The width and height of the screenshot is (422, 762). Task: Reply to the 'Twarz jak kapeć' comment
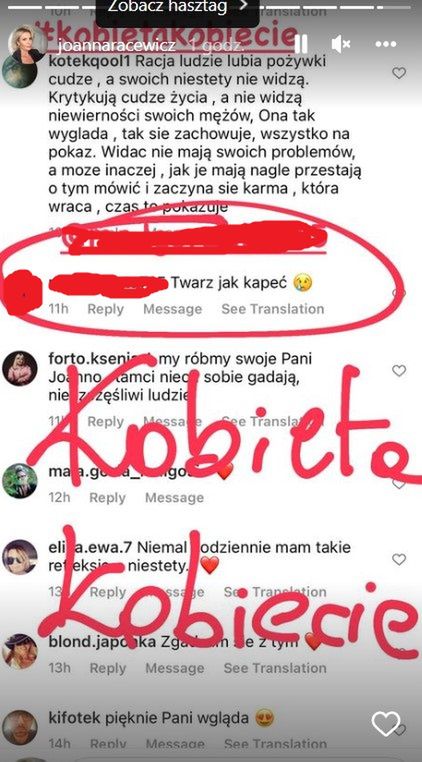click(106, 309)
